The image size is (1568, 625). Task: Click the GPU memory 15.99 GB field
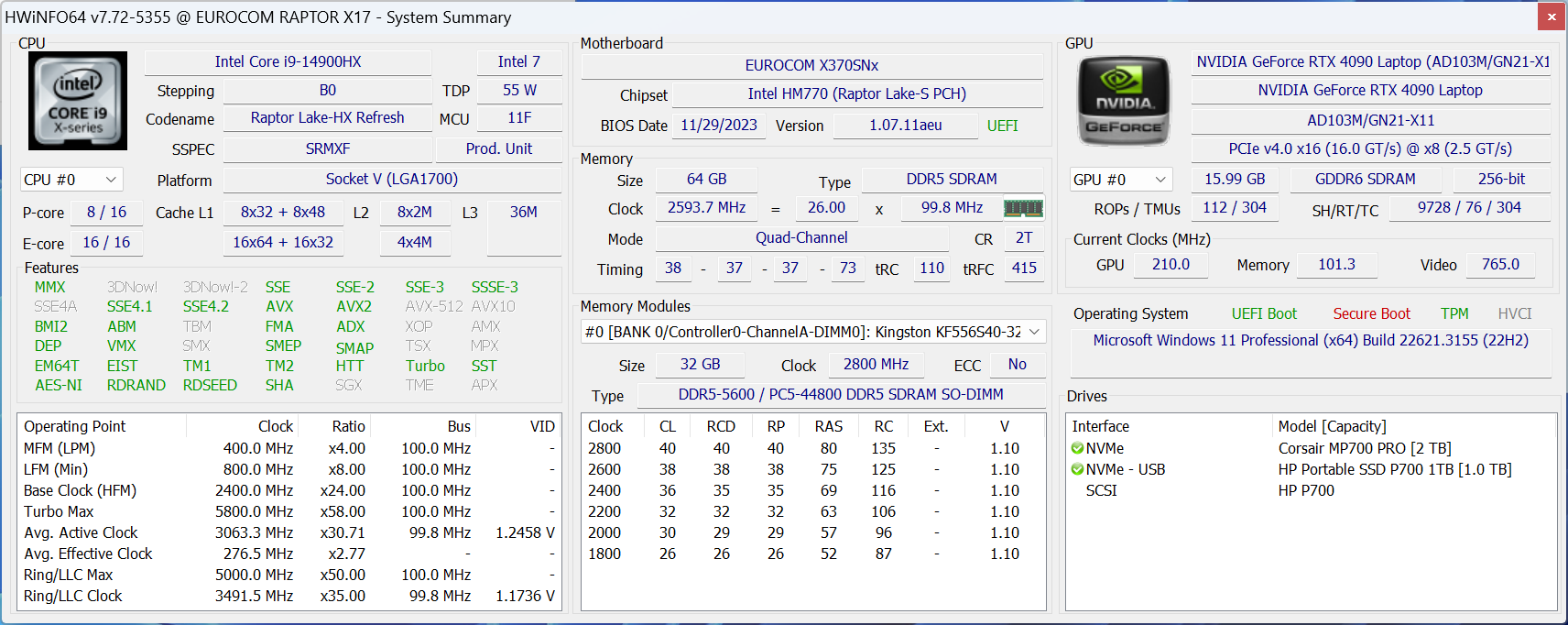click(1235, 179)
